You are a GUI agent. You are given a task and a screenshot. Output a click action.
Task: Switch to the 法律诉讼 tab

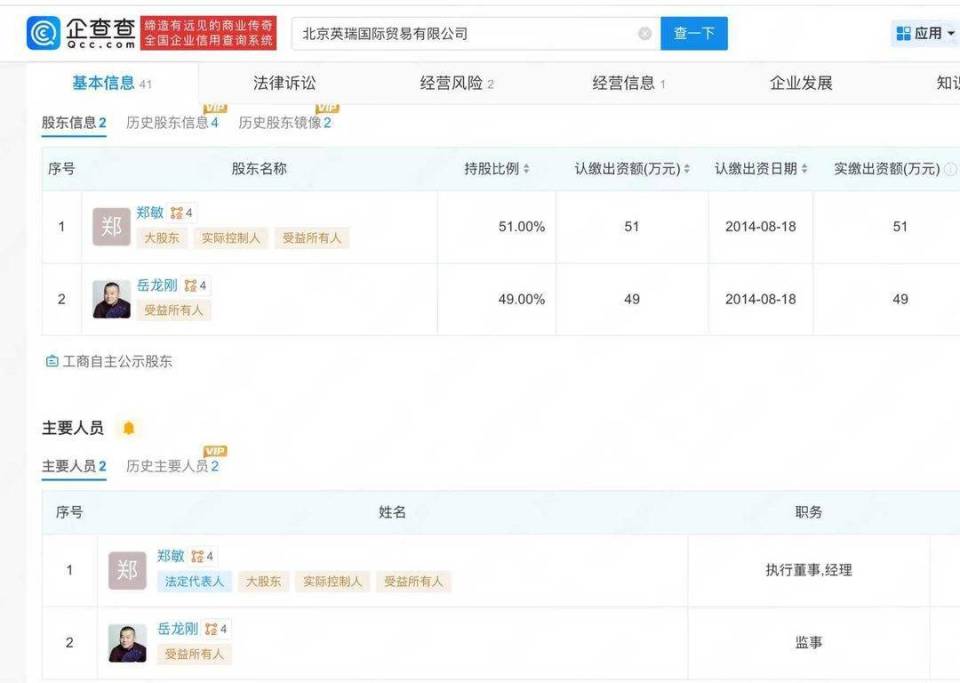click(285, 83)
